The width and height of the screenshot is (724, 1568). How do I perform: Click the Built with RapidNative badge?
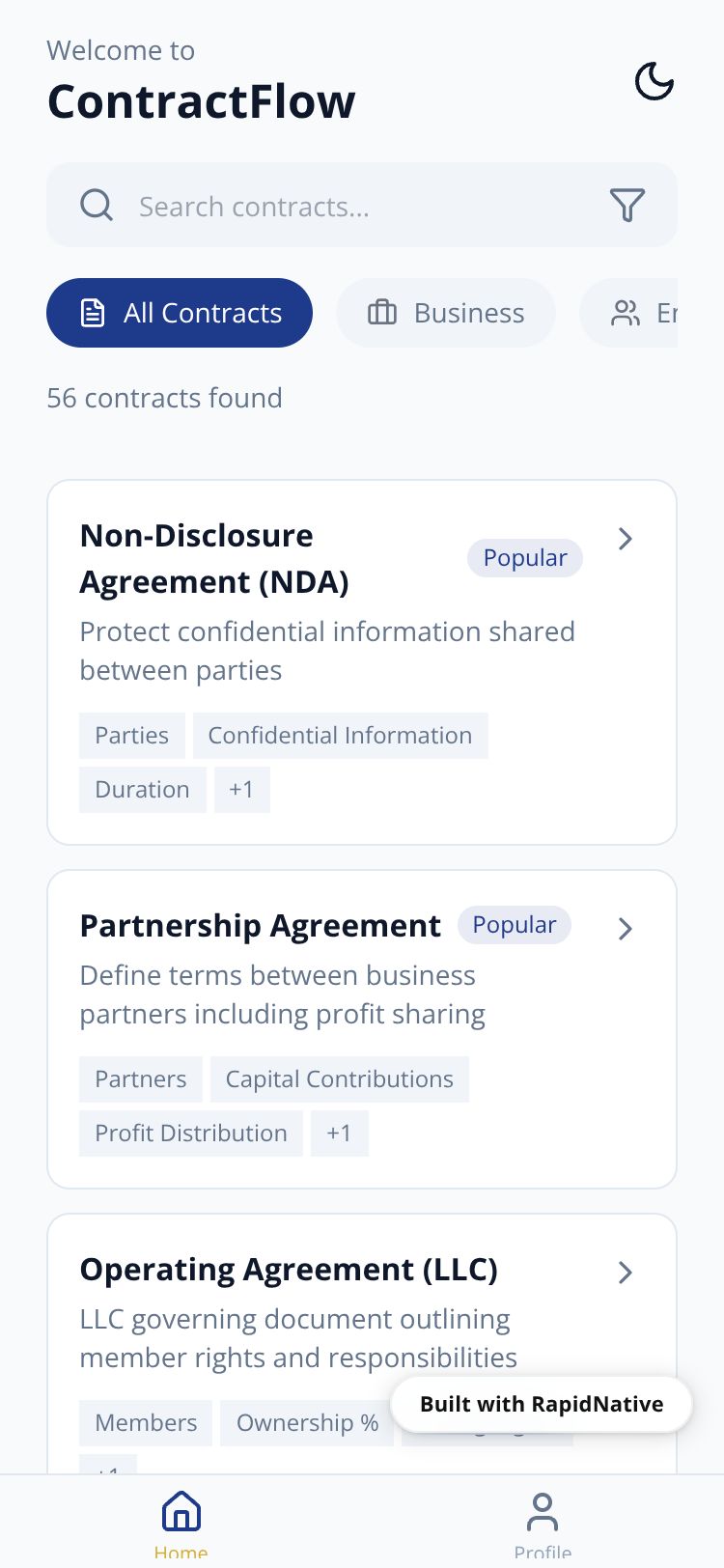(542, 1404)
